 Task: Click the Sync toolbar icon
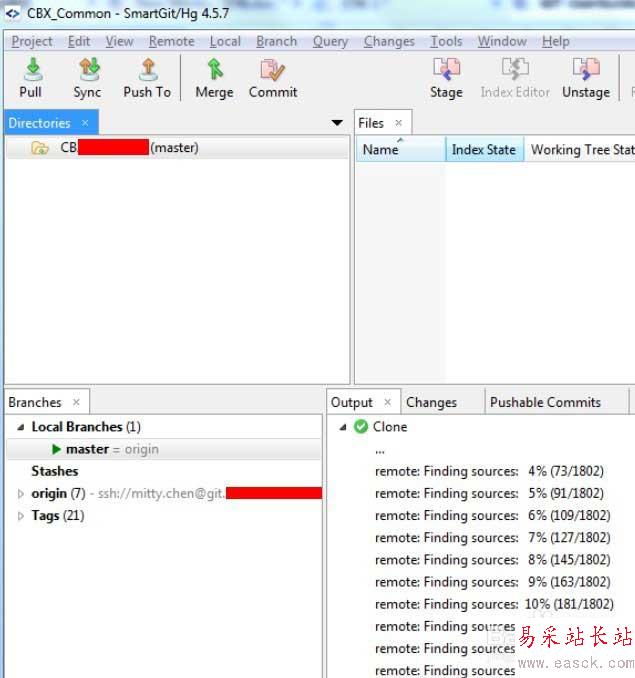point(89,70)
